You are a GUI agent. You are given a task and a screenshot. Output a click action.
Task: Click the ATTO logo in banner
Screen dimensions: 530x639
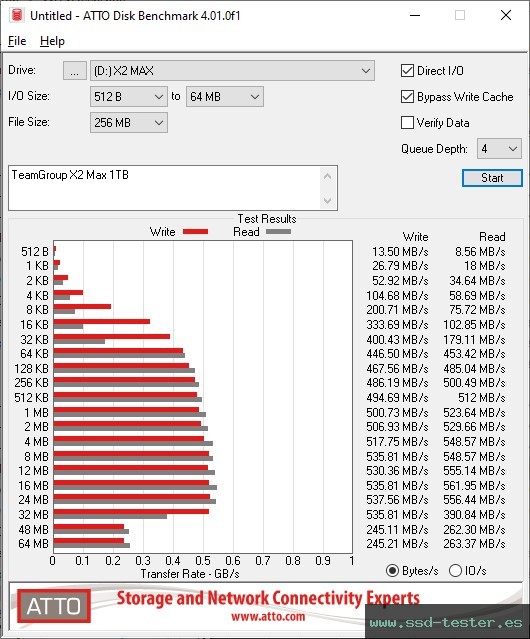click(x=54, y=606)
